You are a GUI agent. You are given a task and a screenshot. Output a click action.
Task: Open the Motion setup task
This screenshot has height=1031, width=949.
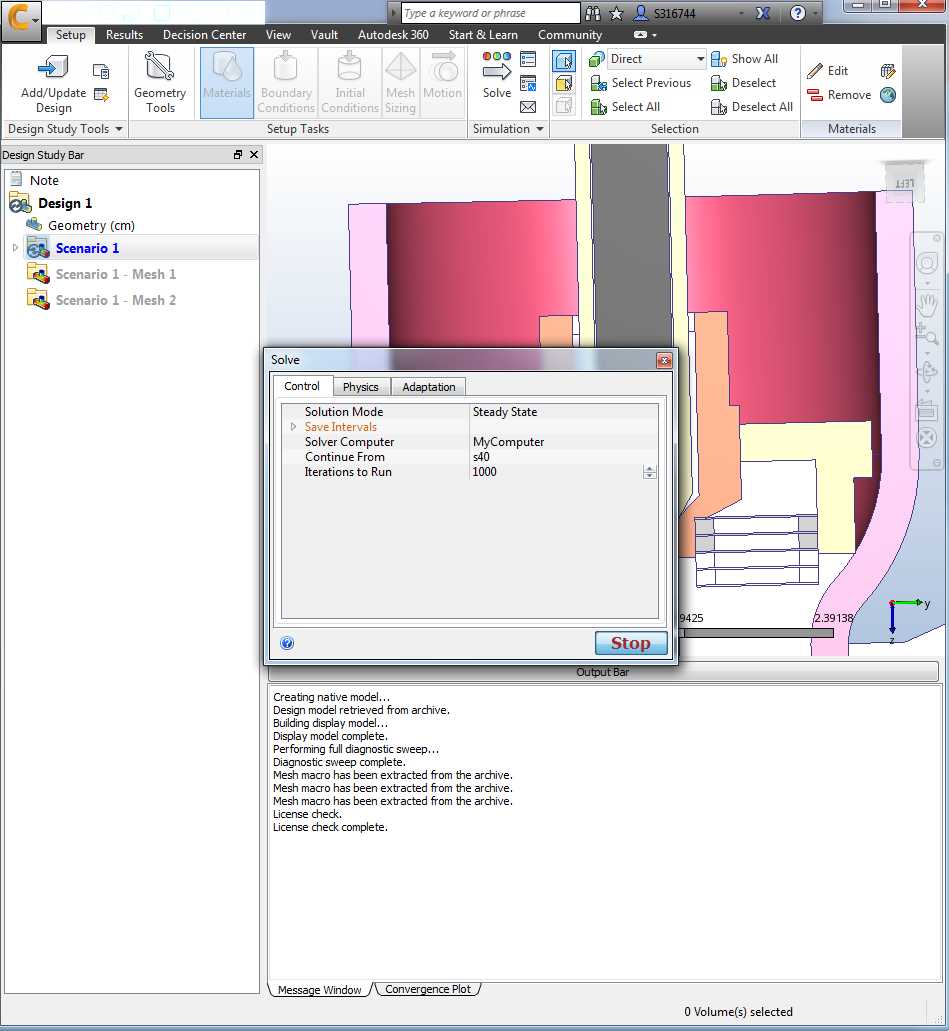coord(443,80)
